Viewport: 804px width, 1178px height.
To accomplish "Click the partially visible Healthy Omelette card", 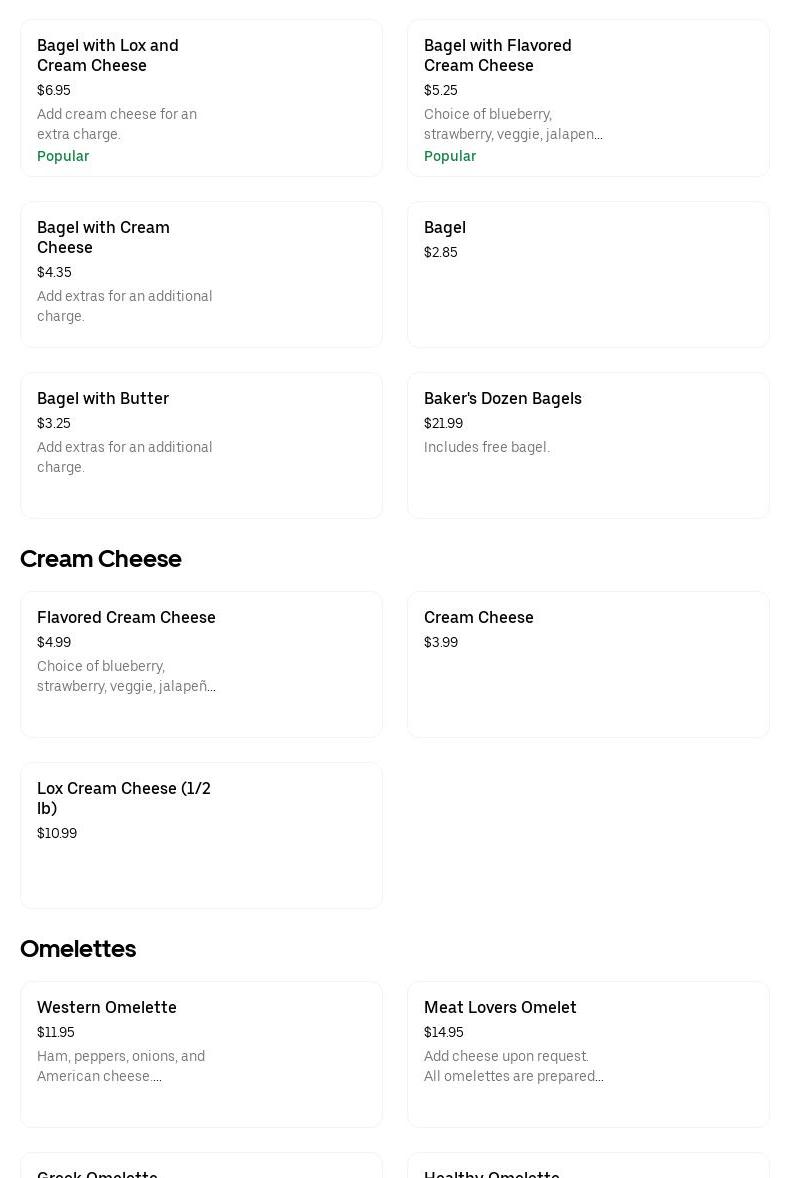I will [588, 1168].
